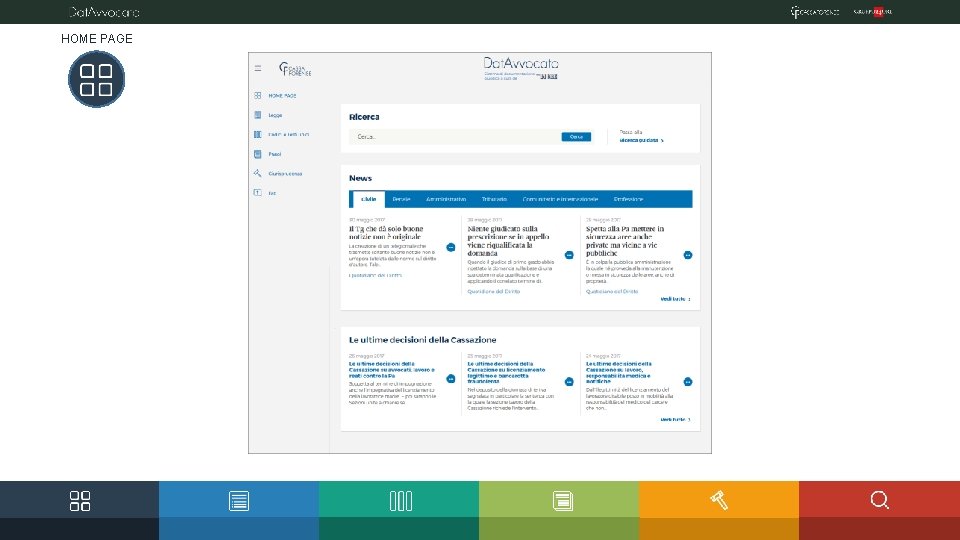The height and width of the screenshot is (540, 960).
Task: Click into the Ricerca search input field
Action: pyautogui.click(x=454, y=137)
